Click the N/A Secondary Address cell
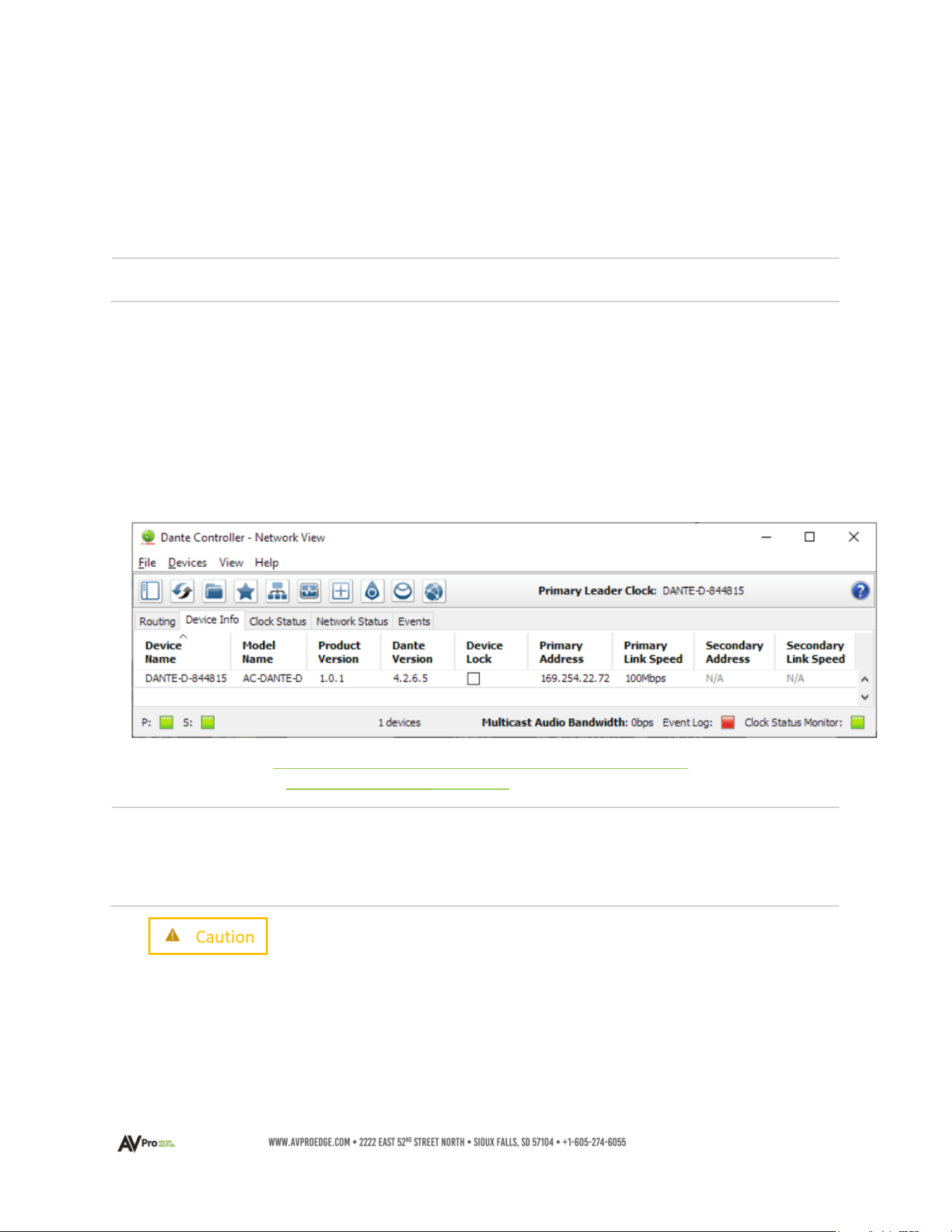 pyautogui.click(x=714, y=679)
